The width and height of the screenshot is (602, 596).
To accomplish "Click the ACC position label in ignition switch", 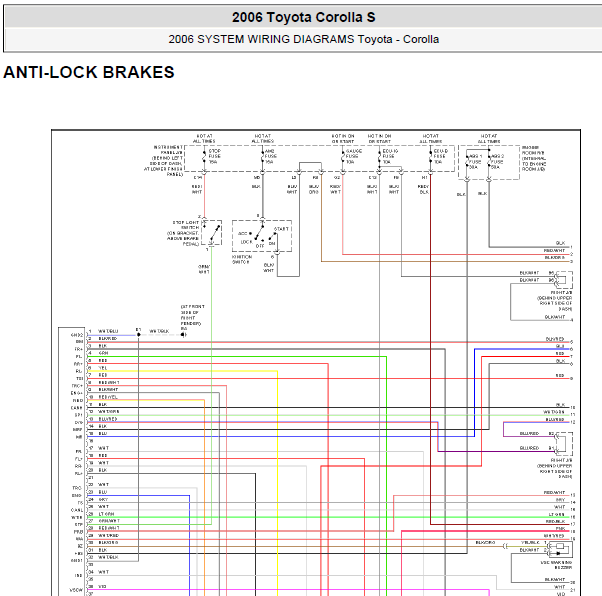I will (243, 233).
